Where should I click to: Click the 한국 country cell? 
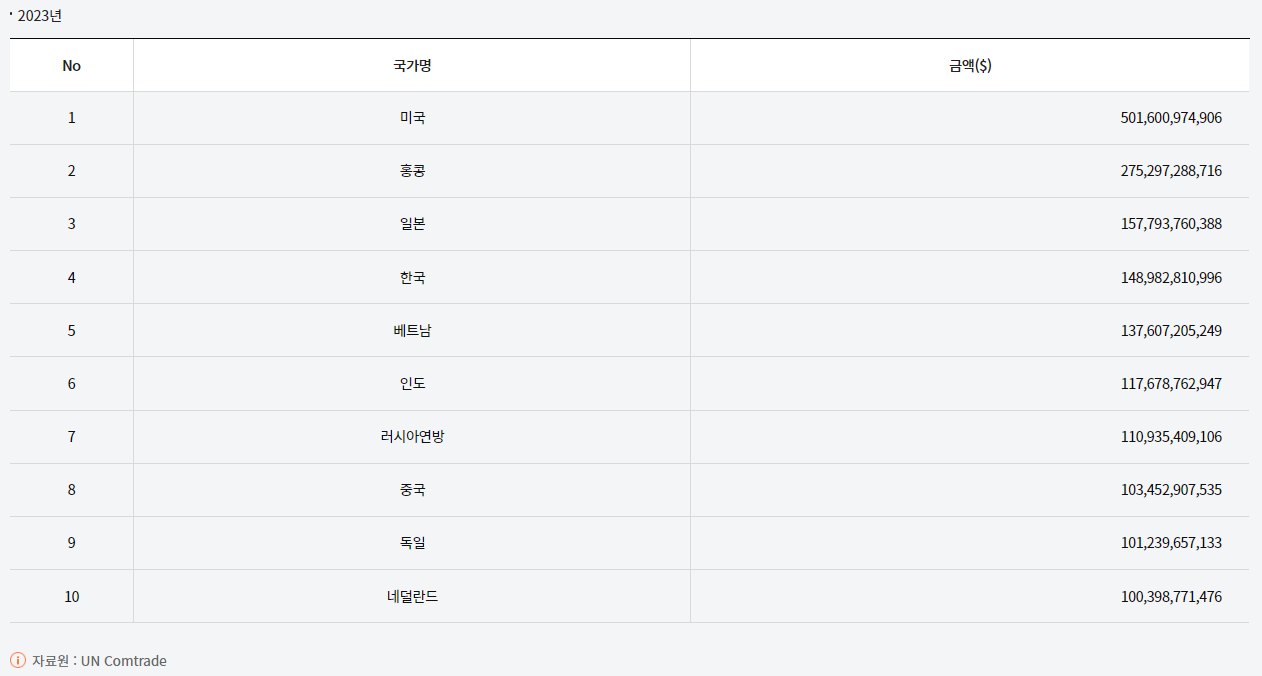[x=412, y=278]
